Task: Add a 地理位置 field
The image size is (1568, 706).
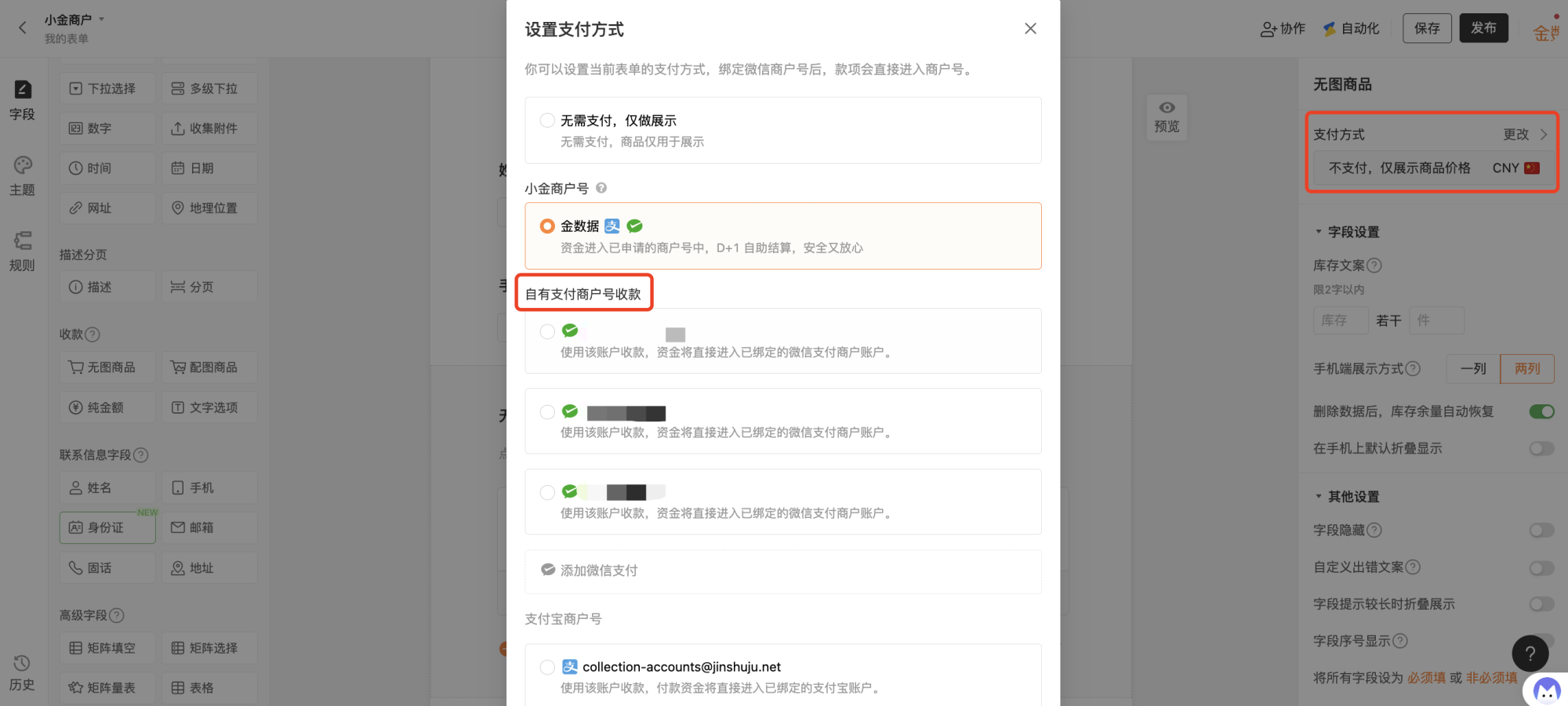Action: point(209,208)
